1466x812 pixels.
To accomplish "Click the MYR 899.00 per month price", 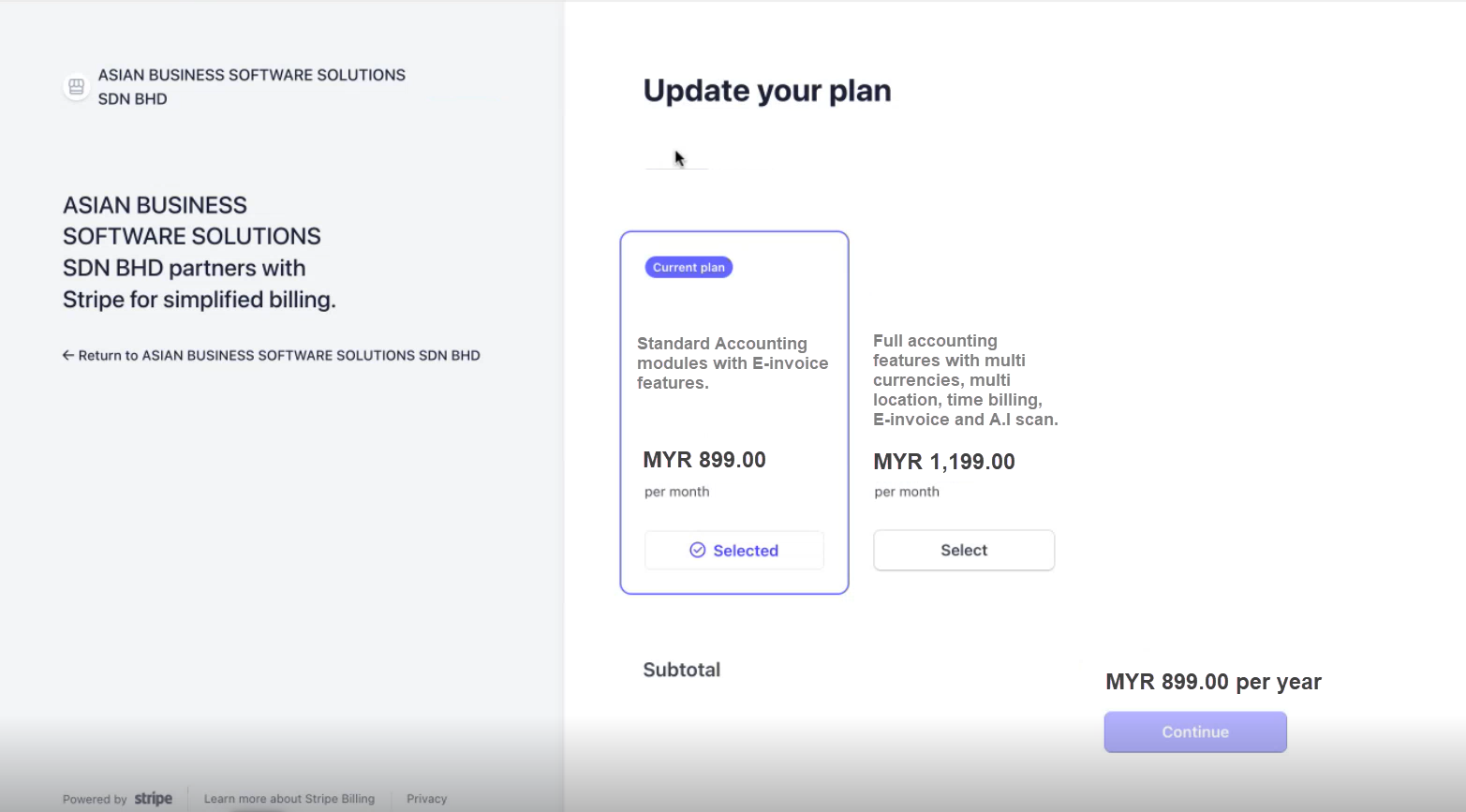I will pos(704,460).
